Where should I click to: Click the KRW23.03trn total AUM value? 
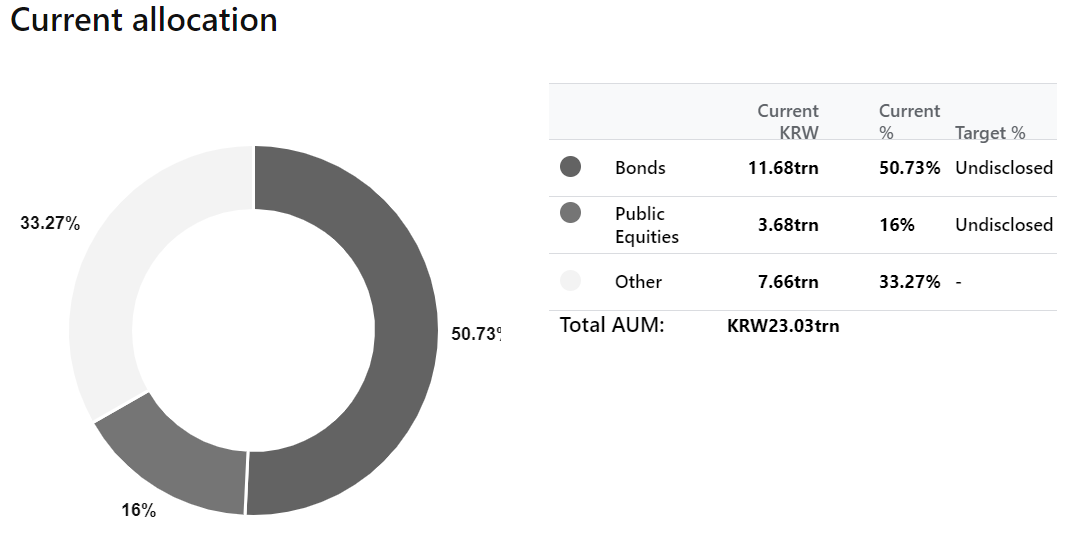783,326
